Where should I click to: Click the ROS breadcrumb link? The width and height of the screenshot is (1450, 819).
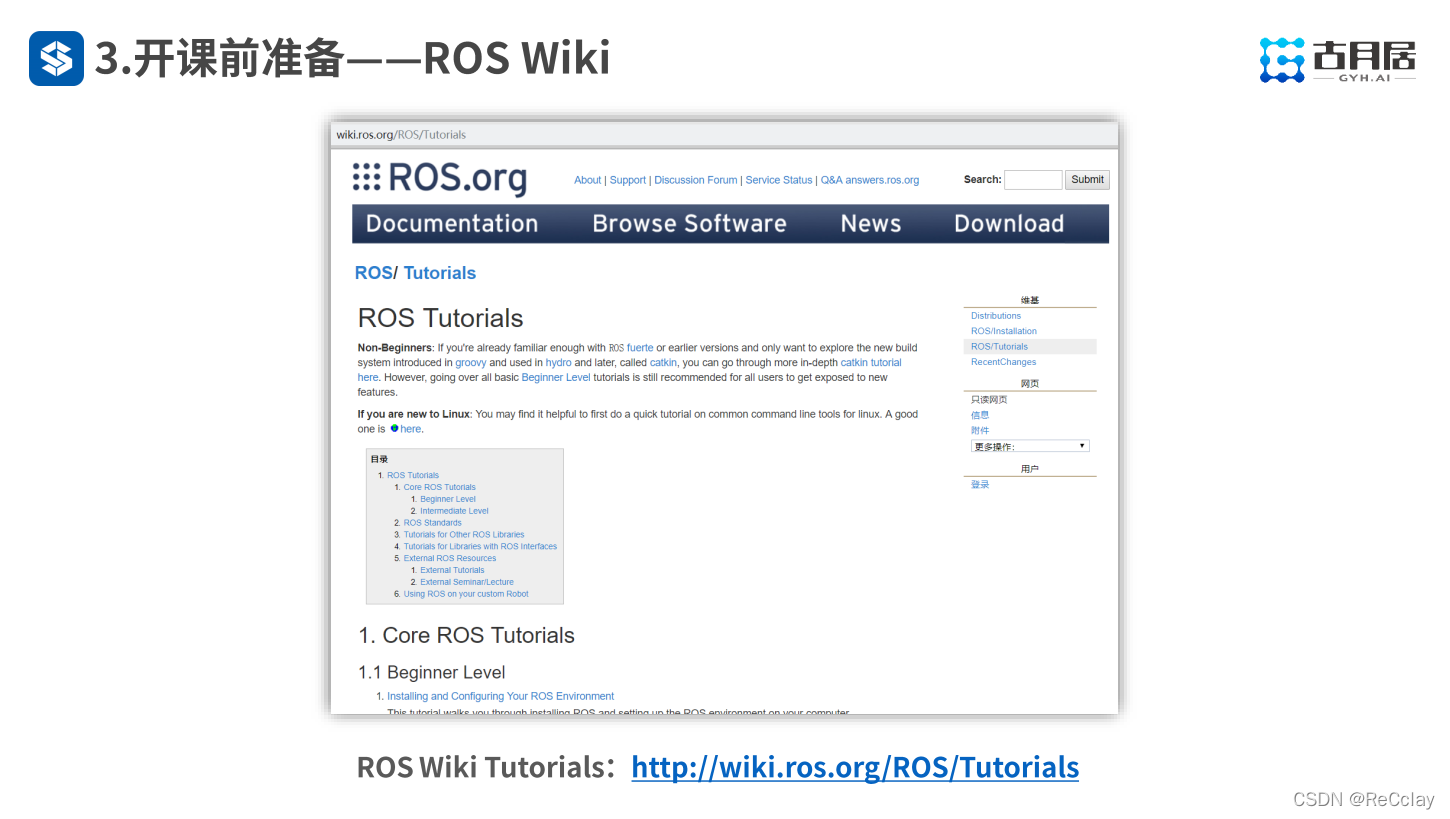[374, 273]
